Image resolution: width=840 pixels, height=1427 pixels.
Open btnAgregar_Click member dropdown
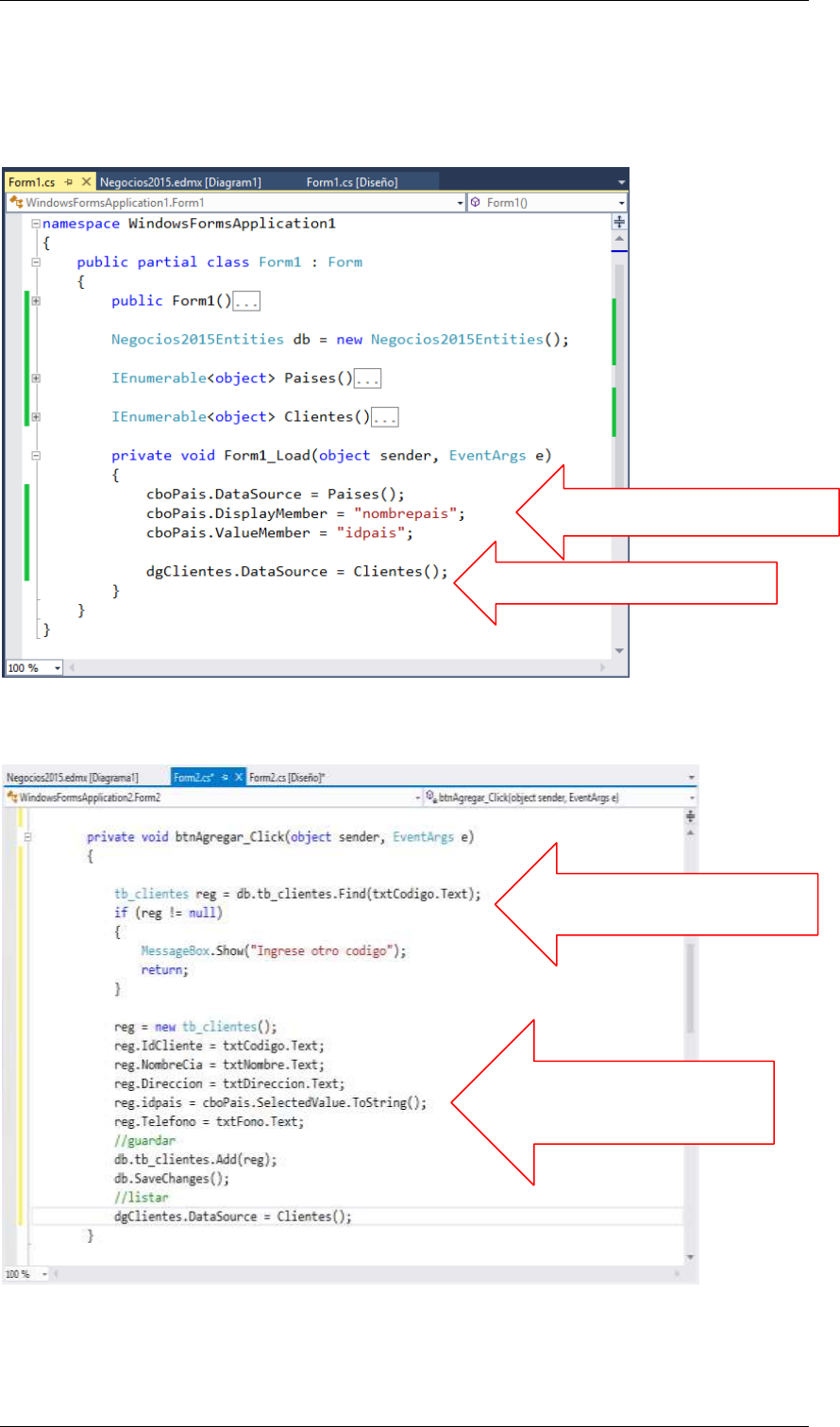click(x=693, y=797)
